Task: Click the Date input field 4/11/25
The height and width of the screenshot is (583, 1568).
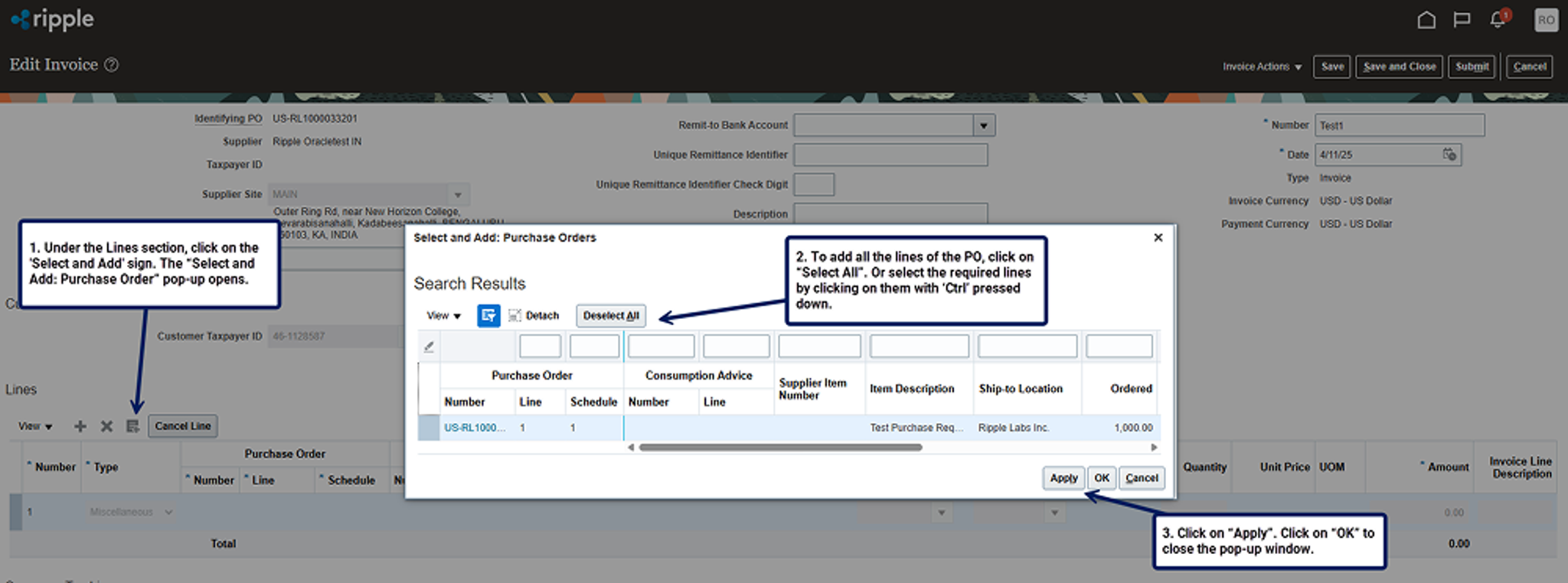Action: point(1378,155)
